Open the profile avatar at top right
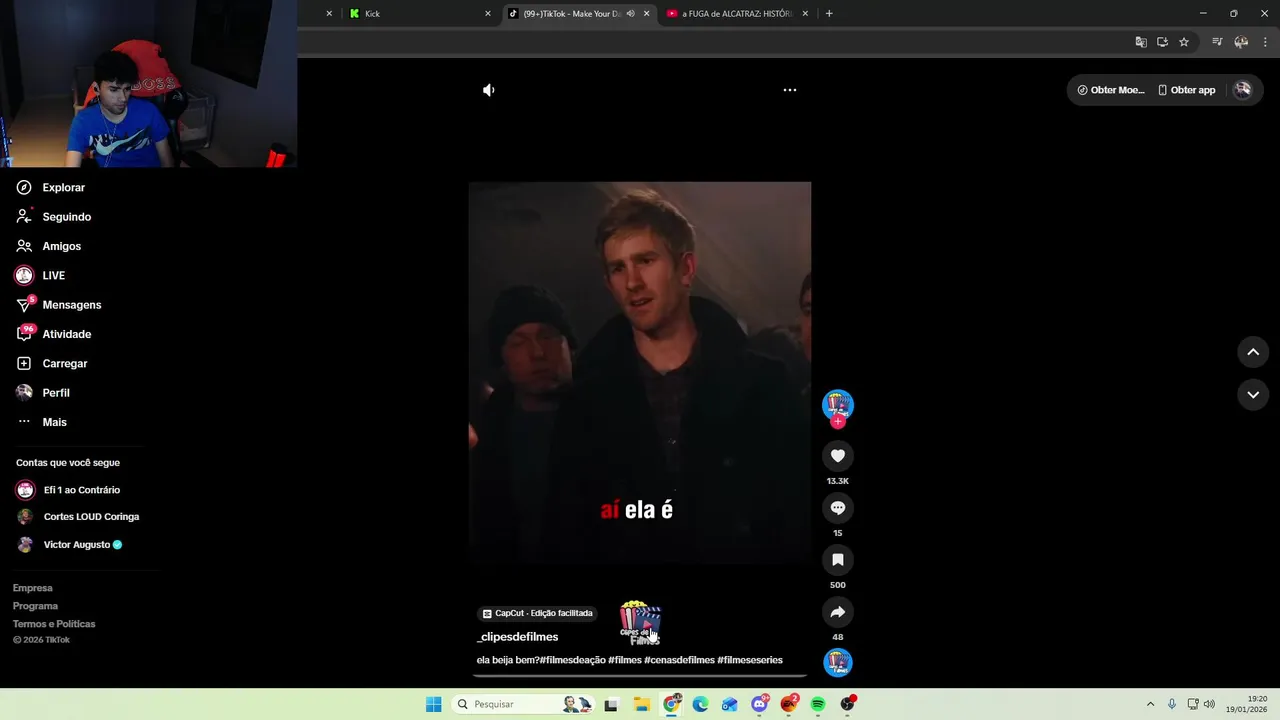 (x=1242, y=90)
